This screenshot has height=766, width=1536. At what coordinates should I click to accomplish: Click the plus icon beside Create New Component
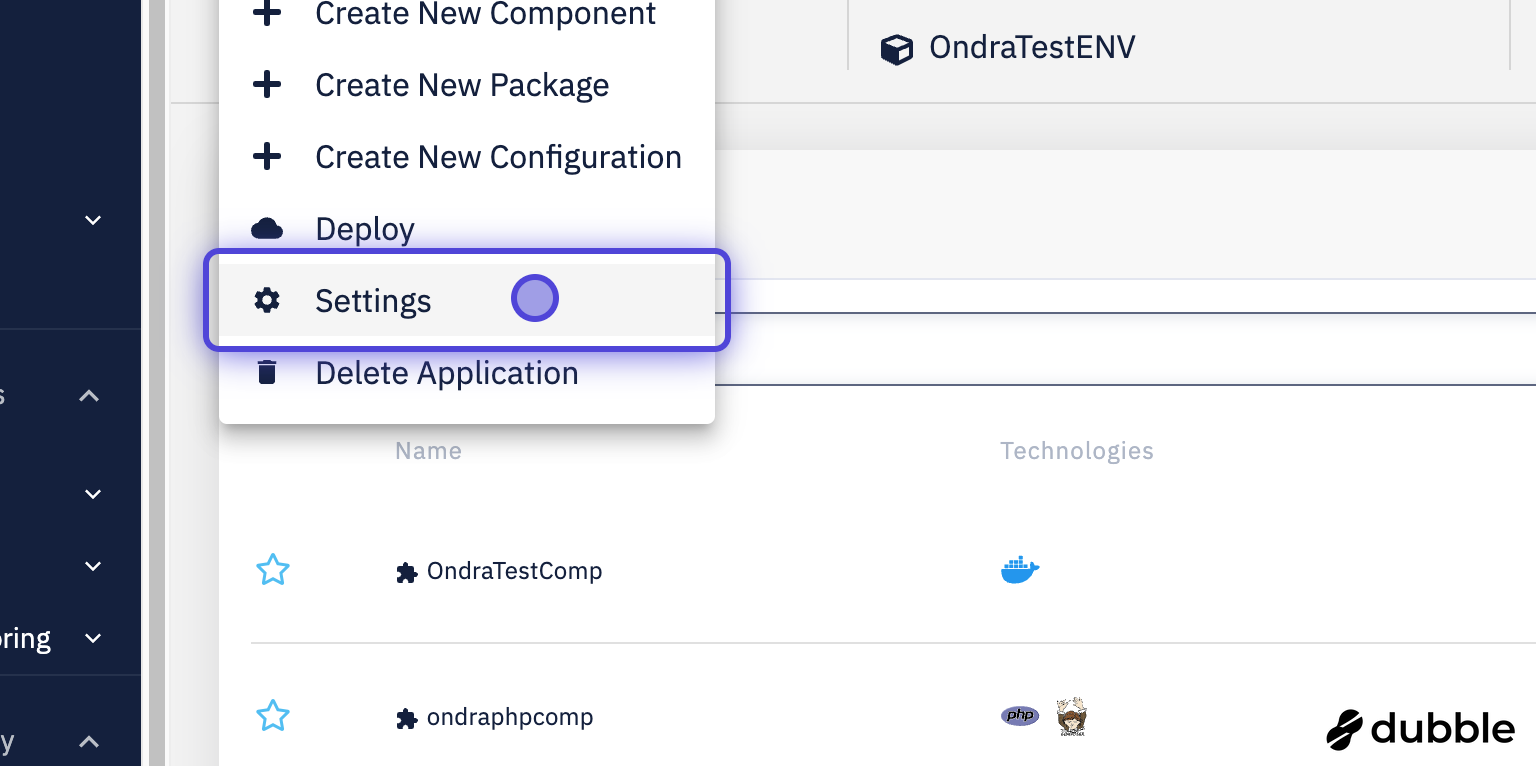pos(267,14)
